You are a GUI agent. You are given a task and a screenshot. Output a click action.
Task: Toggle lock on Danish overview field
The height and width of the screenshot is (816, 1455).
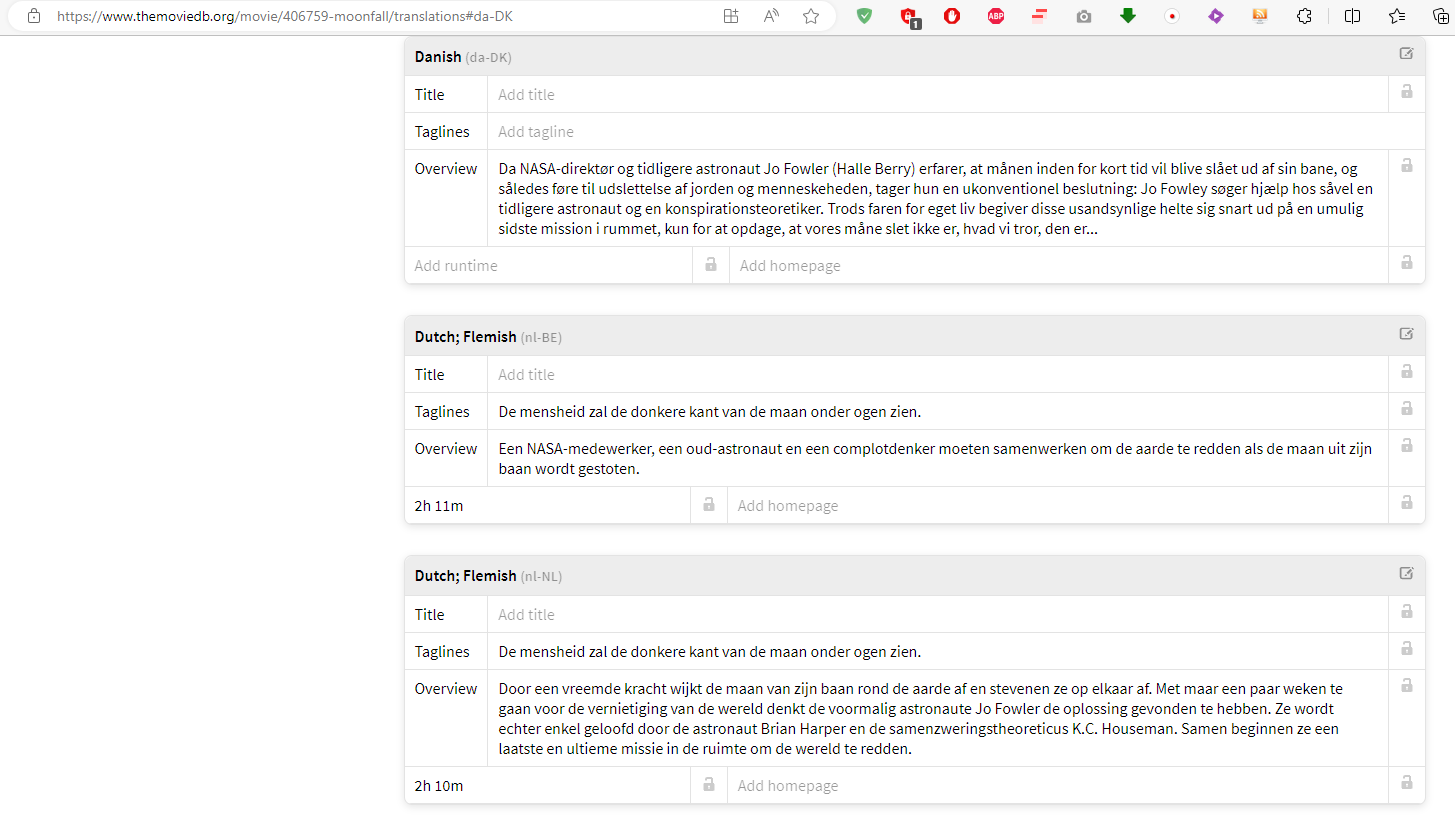coord(1407,165)
